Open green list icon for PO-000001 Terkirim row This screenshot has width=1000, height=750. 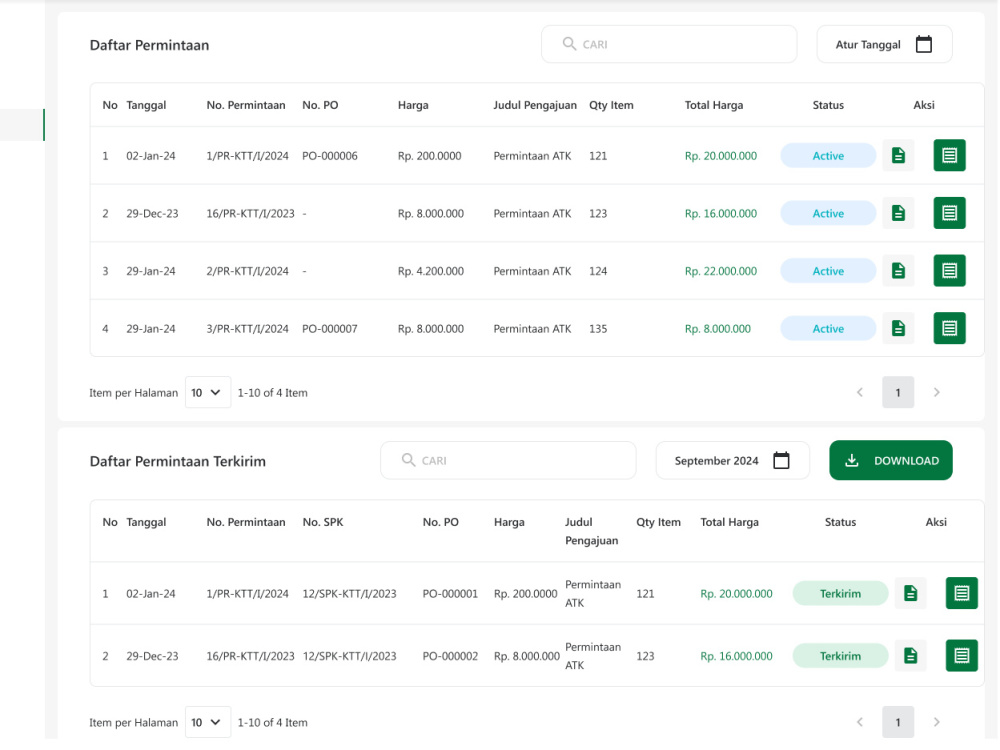(961, 593)
